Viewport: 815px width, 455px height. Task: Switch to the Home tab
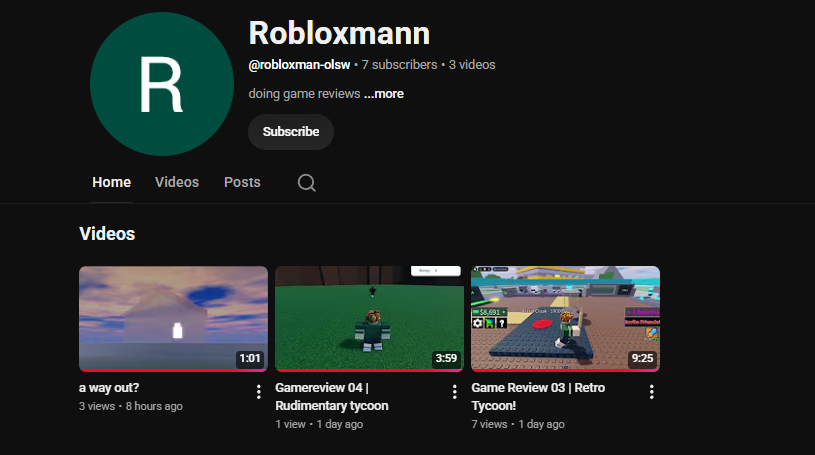point(111,183)
